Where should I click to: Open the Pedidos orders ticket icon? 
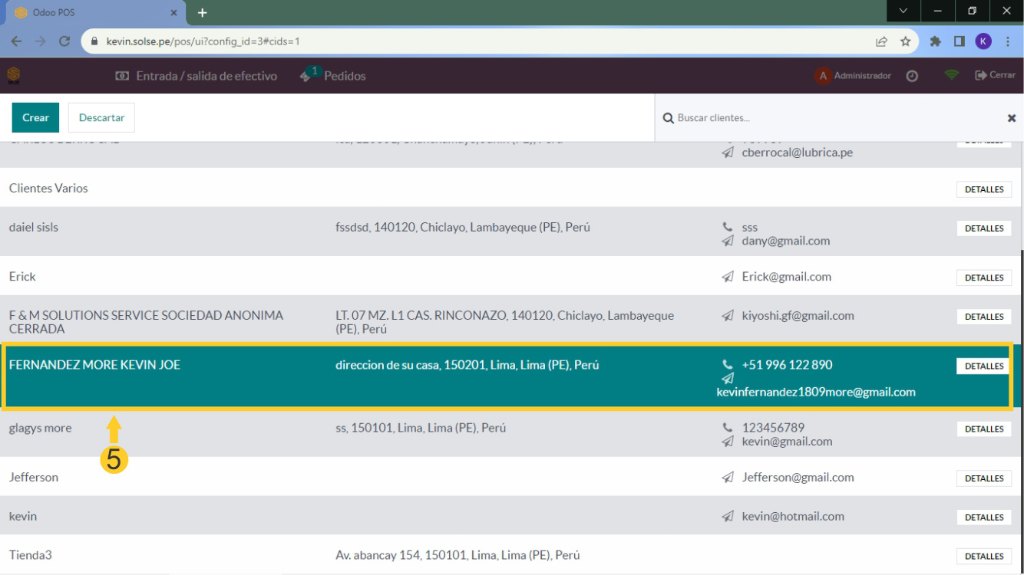pos(306,76)
